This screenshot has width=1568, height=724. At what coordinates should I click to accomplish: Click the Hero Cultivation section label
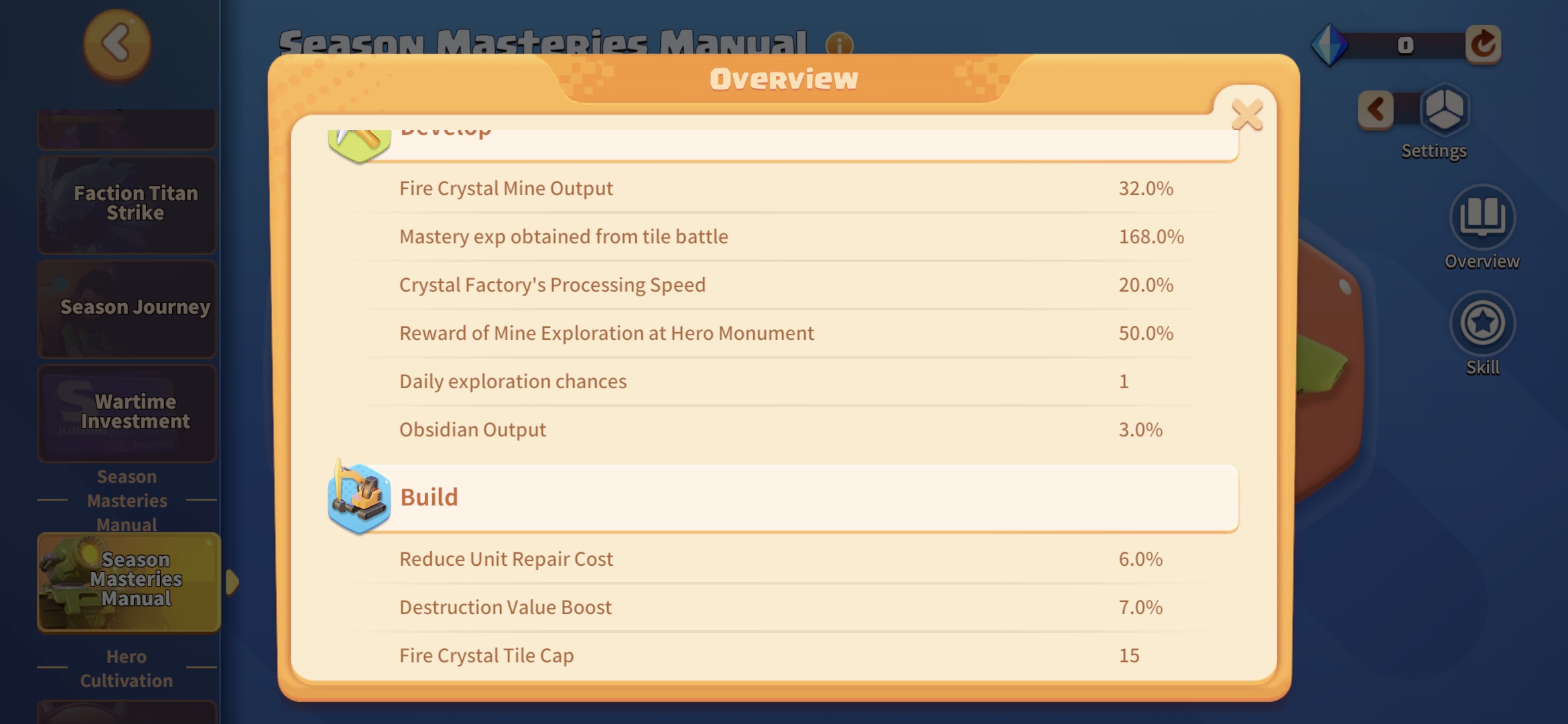pyautogui.click(x=127, y=668)
